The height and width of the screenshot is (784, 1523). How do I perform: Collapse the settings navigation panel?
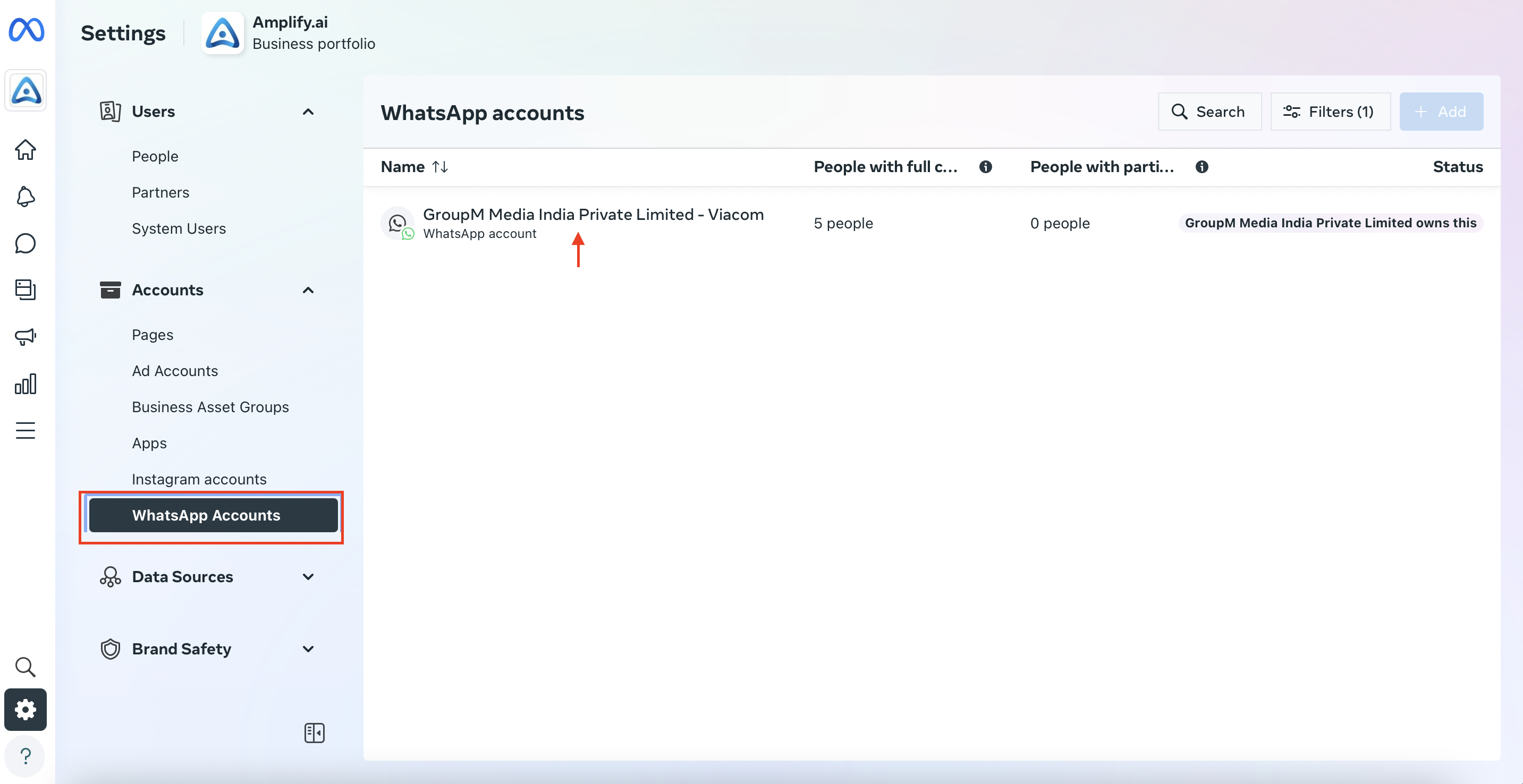pyautogui.click(x=315, y=733)
